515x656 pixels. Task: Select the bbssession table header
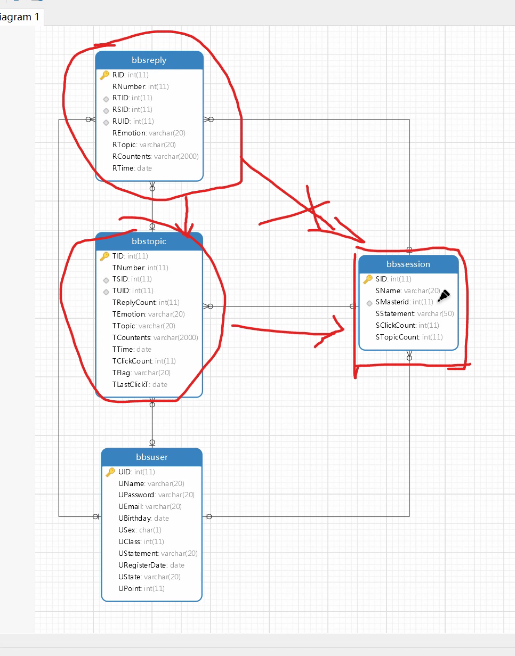click(408, 264)
